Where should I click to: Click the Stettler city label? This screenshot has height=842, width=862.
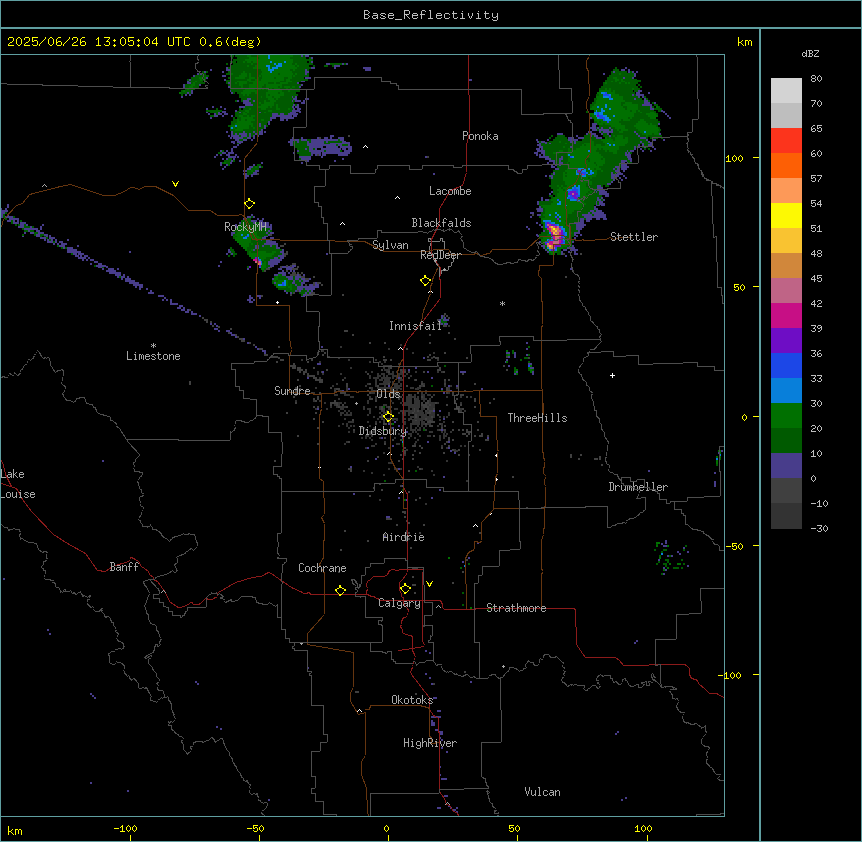[x=633, y=237]
